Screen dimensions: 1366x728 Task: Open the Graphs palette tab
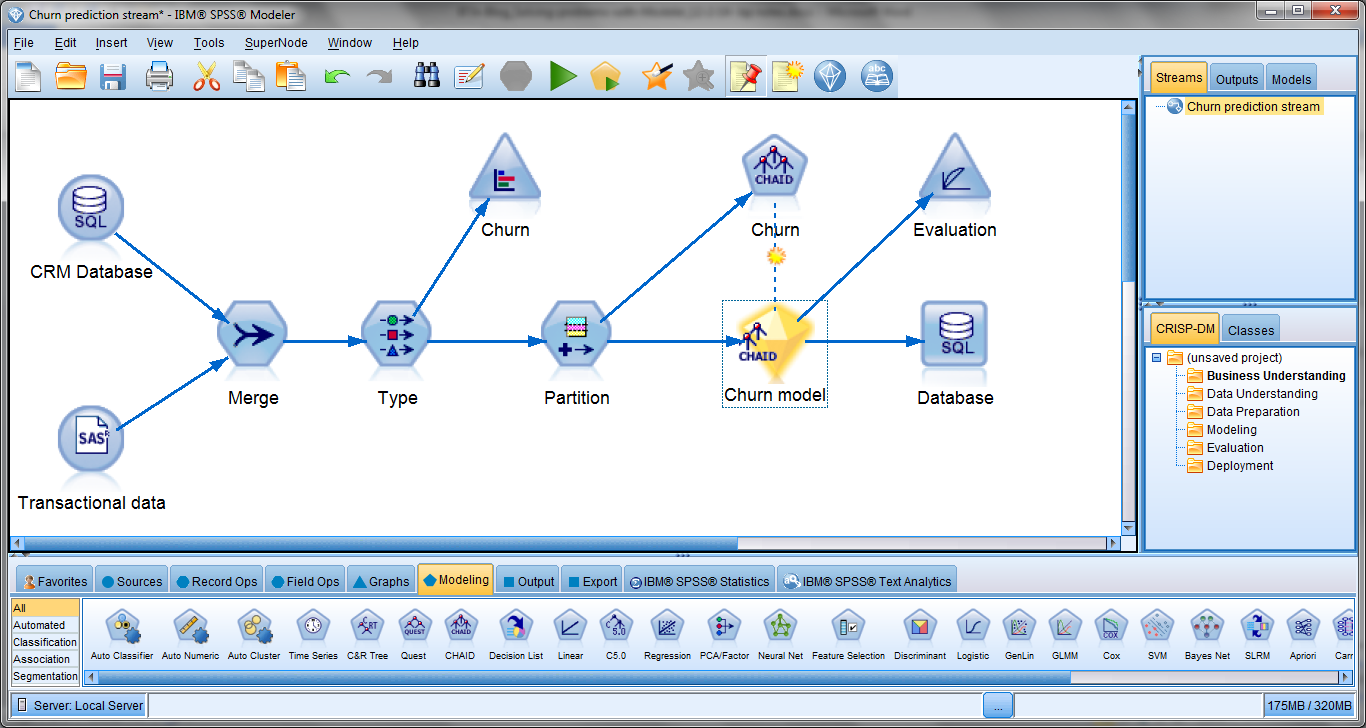click(381, 581)
